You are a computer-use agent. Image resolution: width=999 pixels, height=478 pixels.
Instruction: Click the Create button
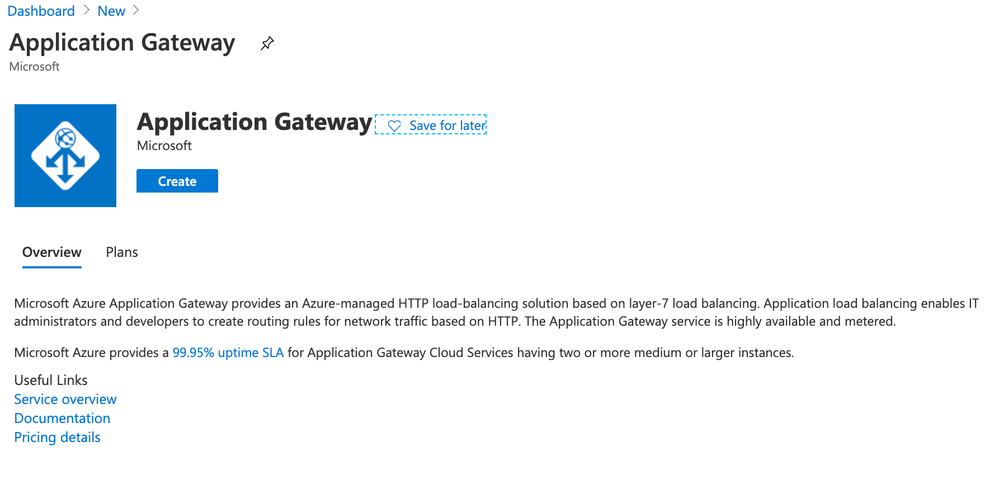tap(177, 181)
